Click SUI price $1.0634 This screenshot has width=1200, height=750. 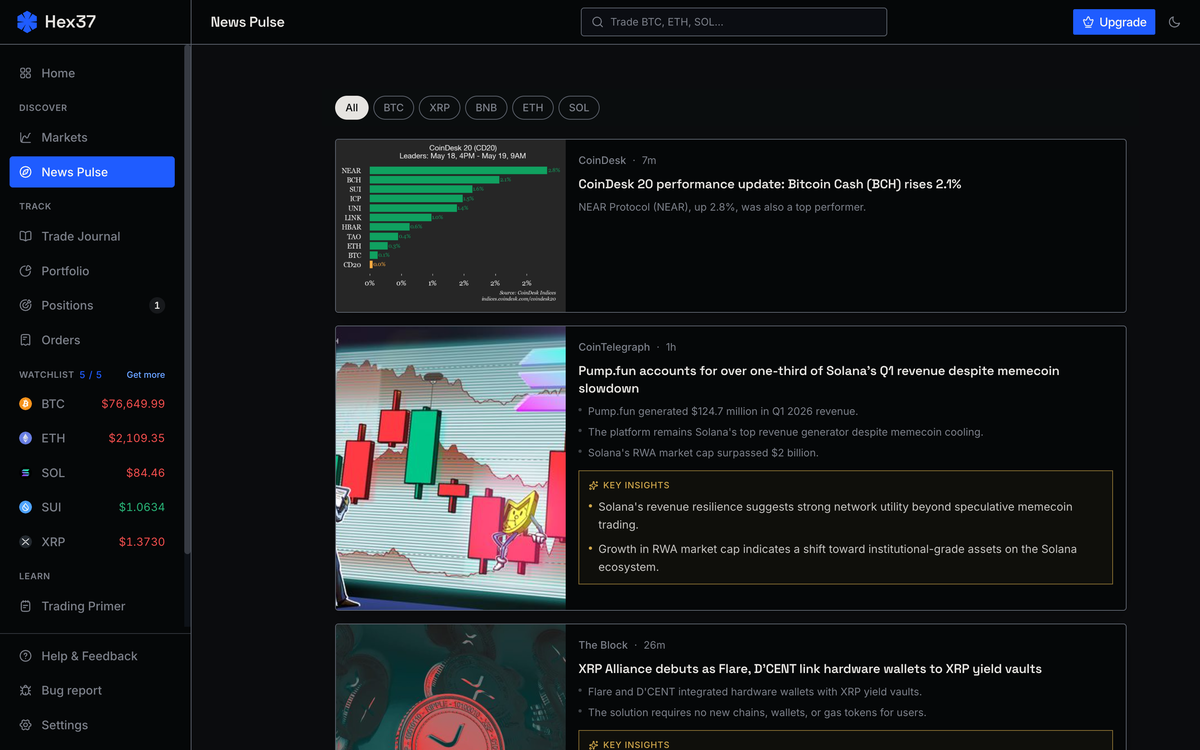(x=142, y=507)
